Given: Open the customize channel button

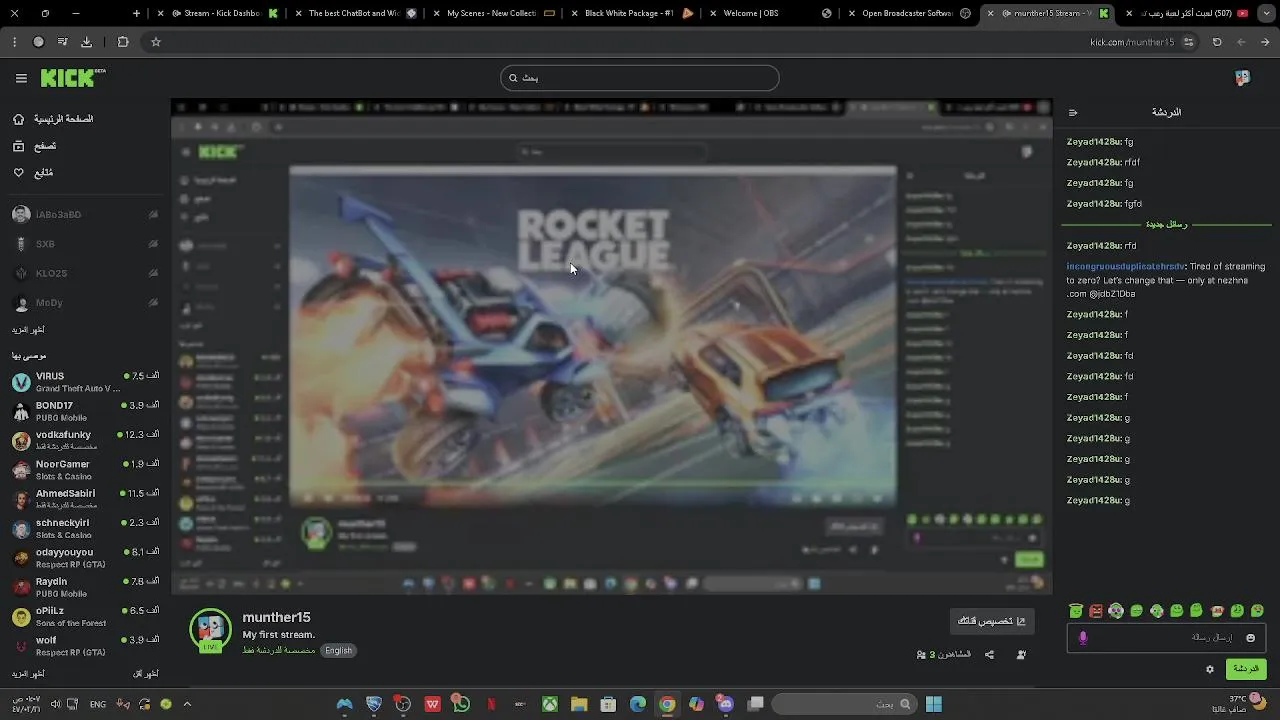Looking at the screenshot, I should (x=991, y=621).
